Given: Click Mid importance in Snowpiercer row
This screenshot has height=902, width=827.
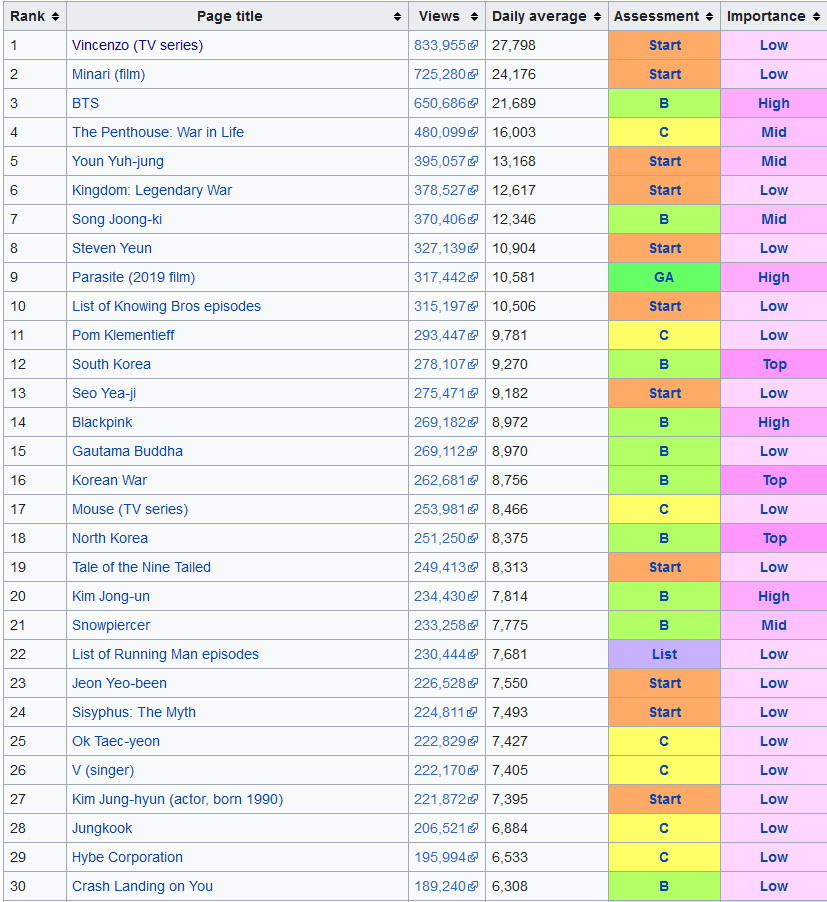Looking at the screenshot, I should click(x=774, y=625).
